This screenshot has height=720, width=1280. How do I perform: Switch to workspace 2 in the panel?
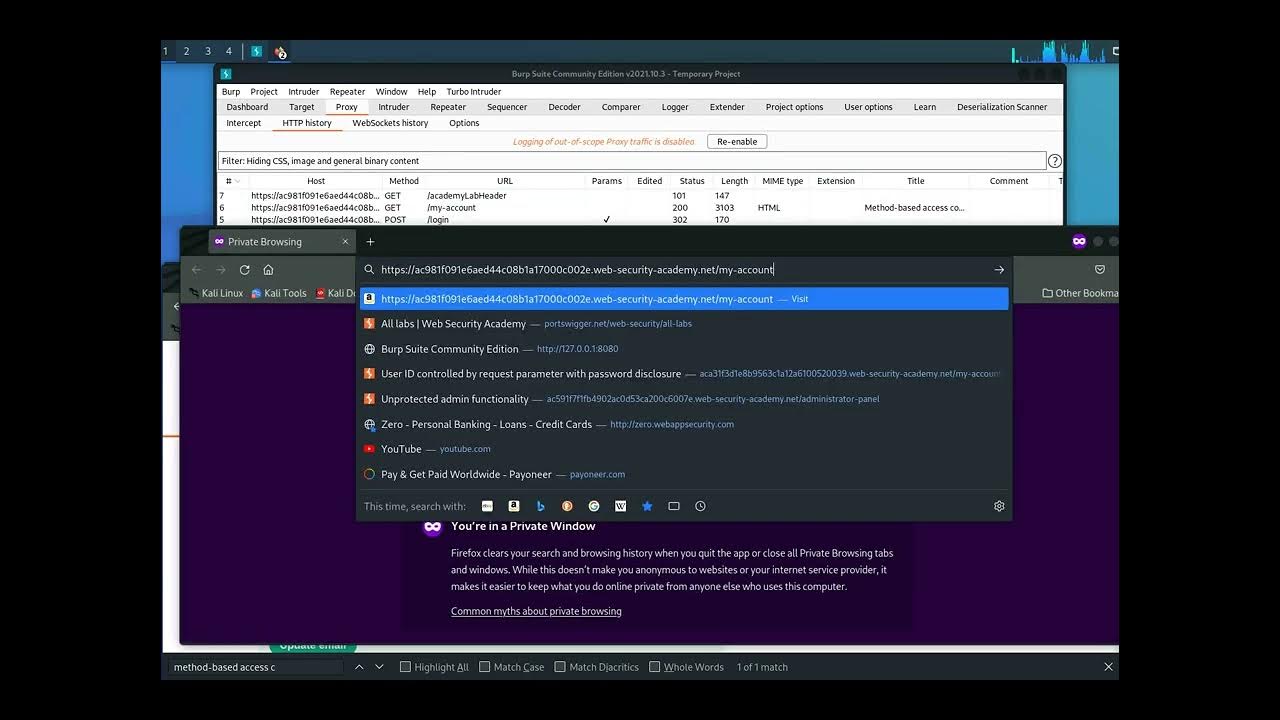(186, 51)
